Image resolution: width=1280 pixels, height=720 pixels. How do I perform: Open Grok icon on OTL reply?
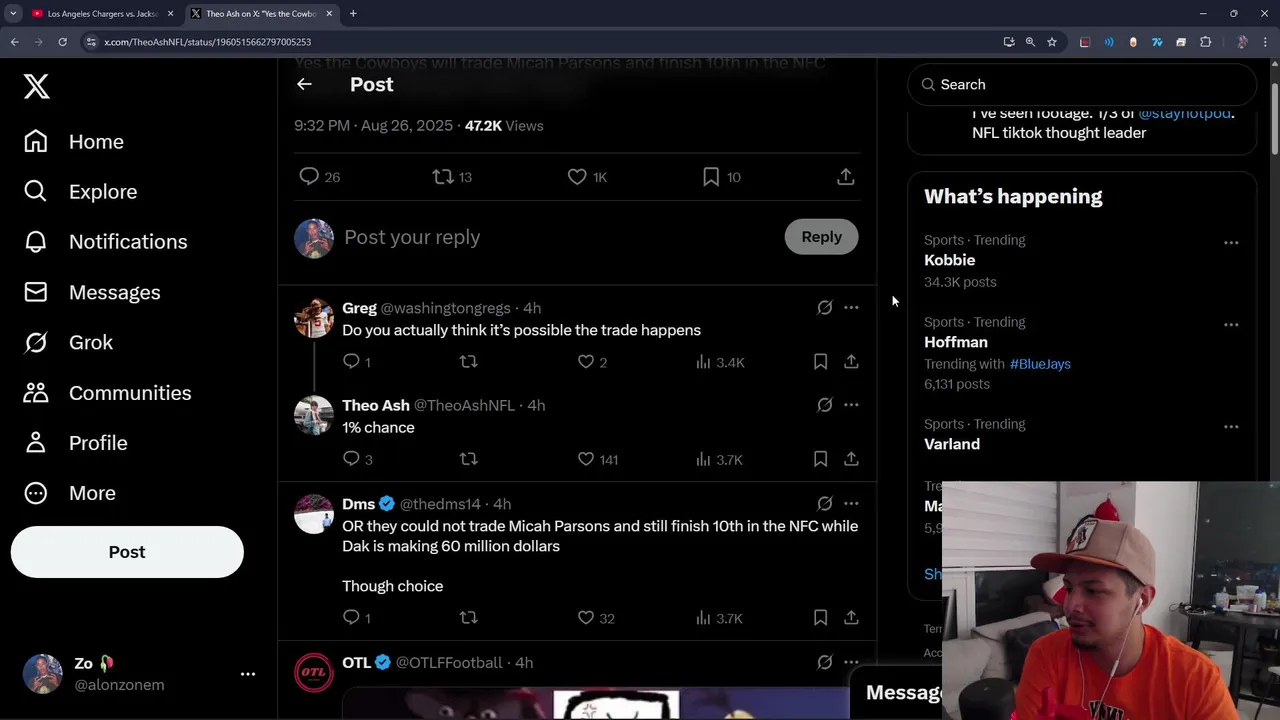tap(825, 663)
